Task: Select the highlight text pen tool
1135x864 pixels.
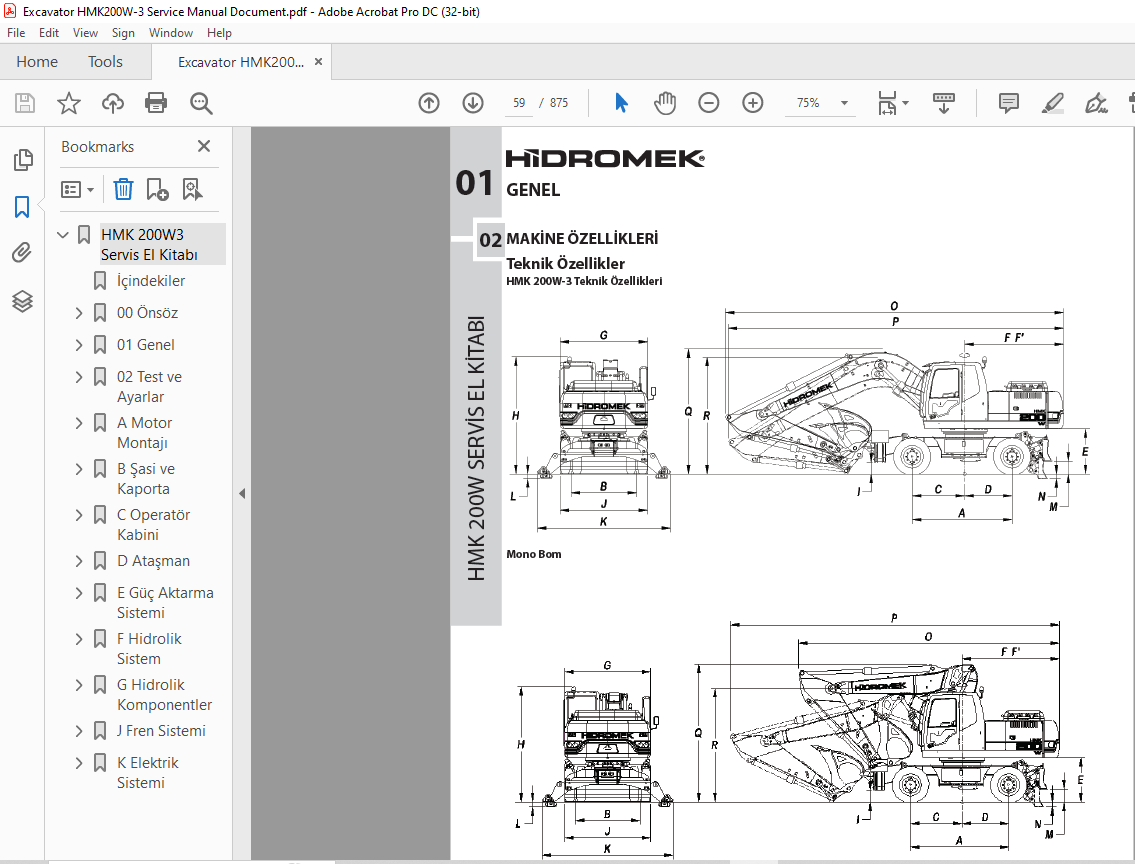Action: pos(1052,103)
